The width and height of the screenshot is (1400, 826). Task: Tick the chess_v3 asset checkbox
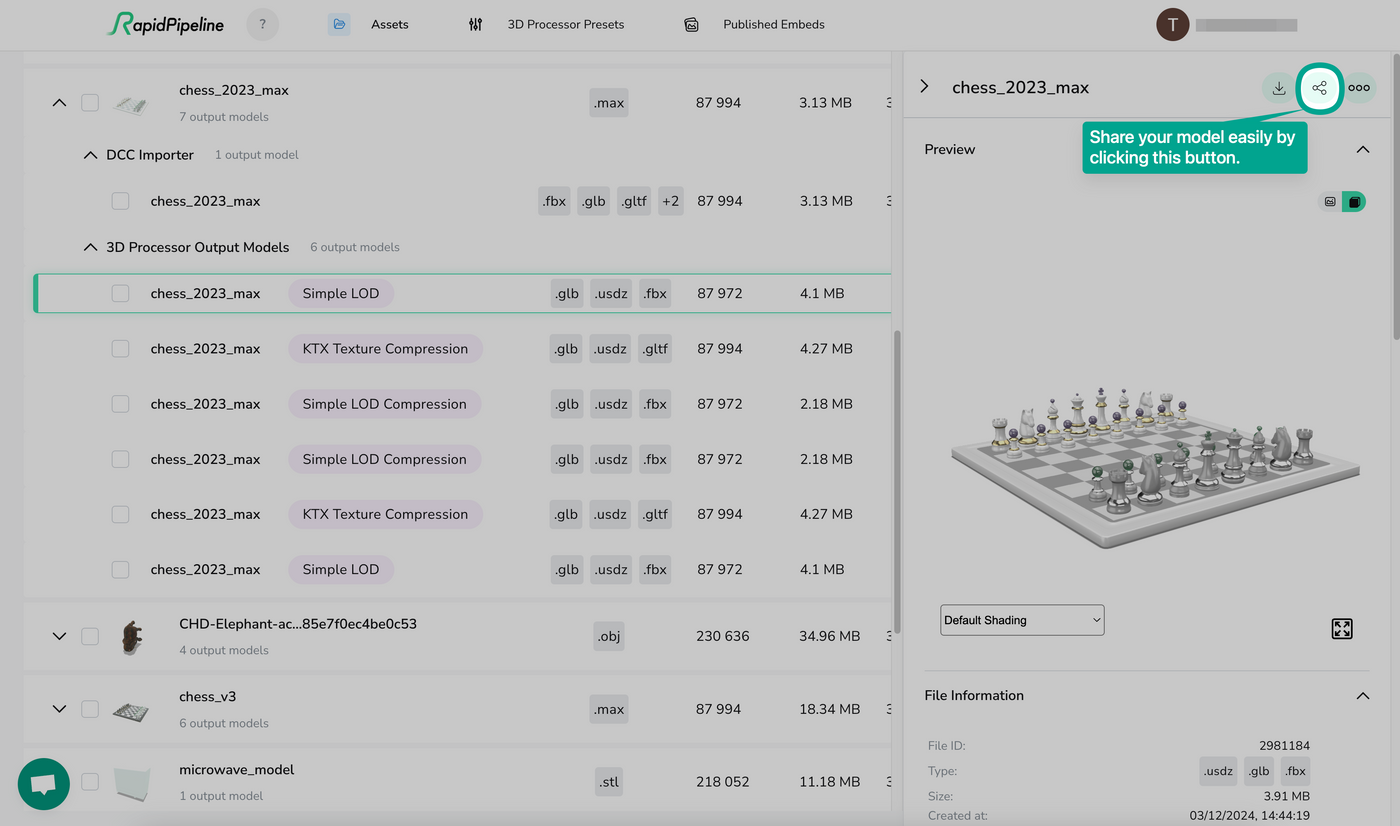pos(90,709)
